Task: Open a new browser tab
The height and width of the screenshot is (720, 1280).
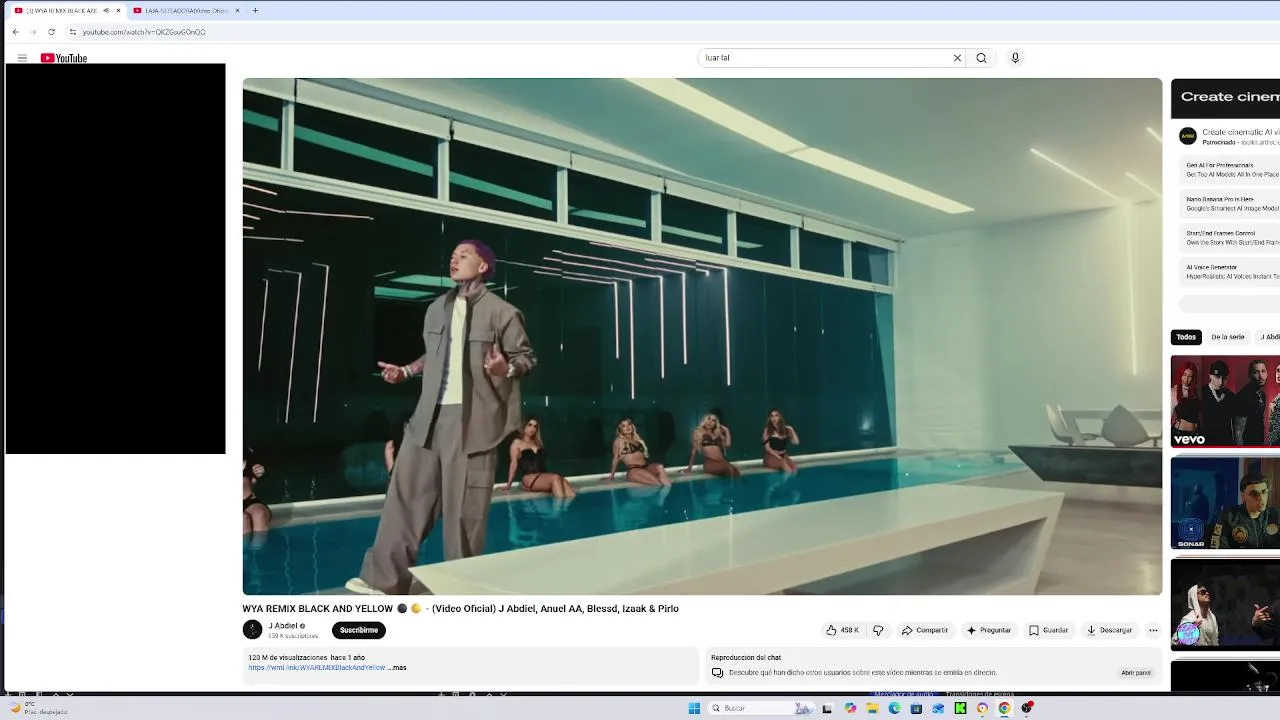Action: [x=255, y=10]
